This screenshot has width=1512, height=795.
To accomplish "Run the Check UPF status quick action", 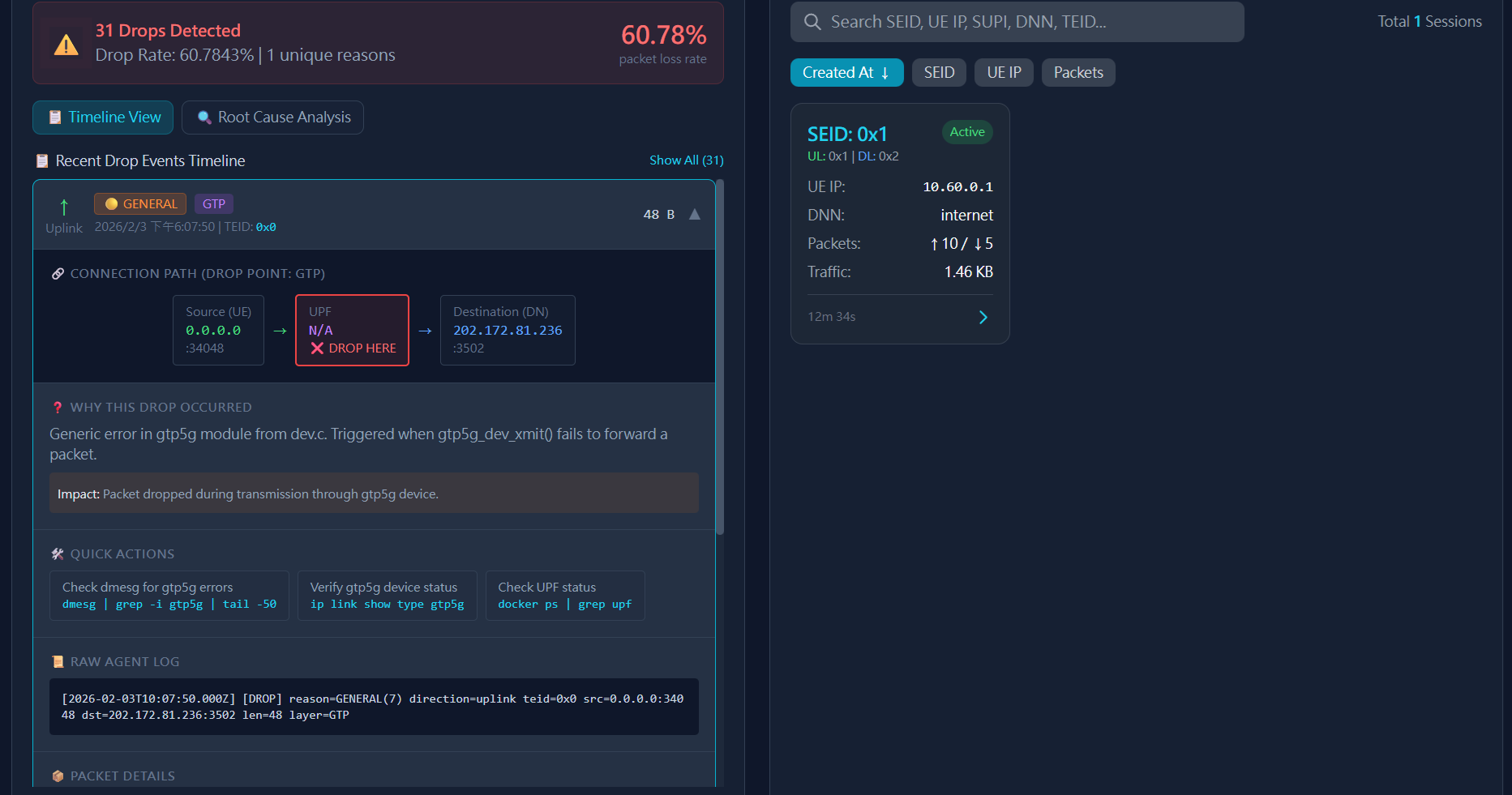I will point(564,595).
